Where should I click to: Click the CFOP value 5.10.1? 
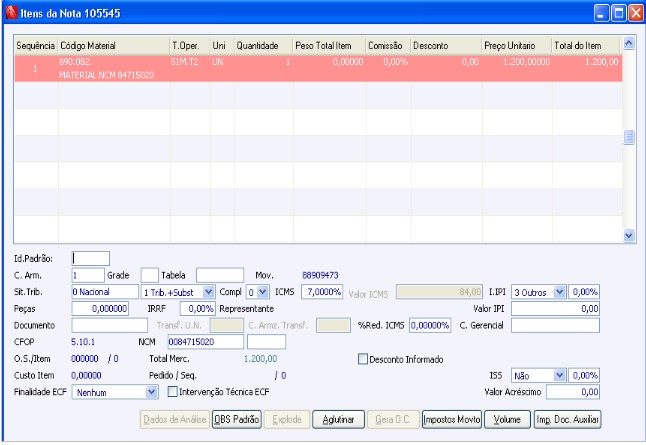pos(83,342)
